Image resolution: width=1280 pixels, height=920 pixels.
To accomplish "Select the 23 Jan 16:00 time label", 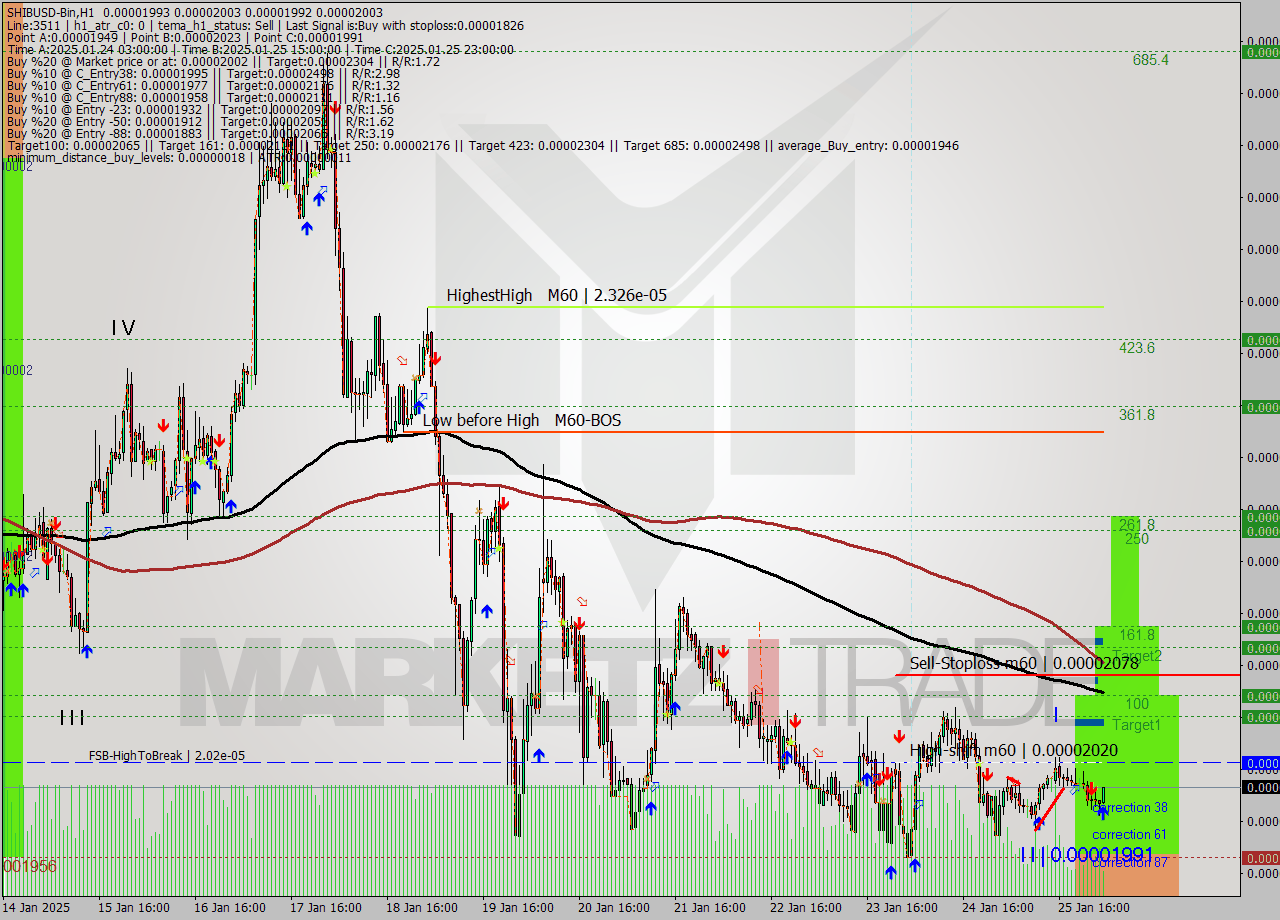I will (x=901, y=908).
